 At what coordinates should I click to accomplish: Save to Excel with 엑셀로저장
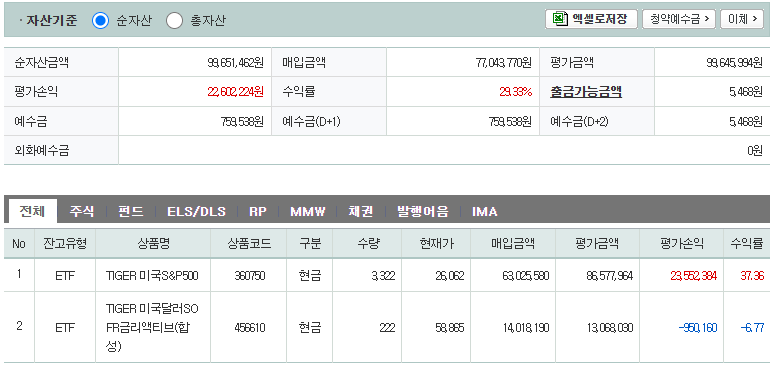tap(591, 19)
